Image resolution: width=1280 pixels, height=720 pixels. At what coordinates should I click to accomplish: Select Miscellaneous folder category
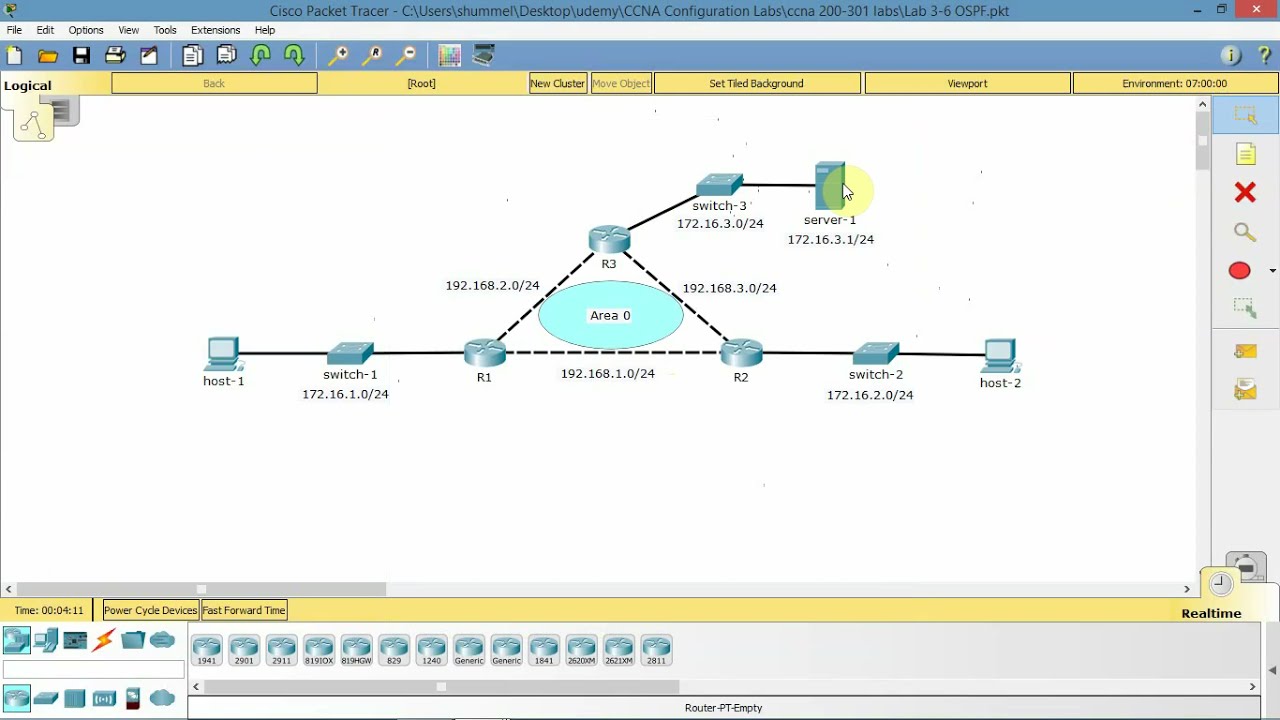click(x=133, y=640)
